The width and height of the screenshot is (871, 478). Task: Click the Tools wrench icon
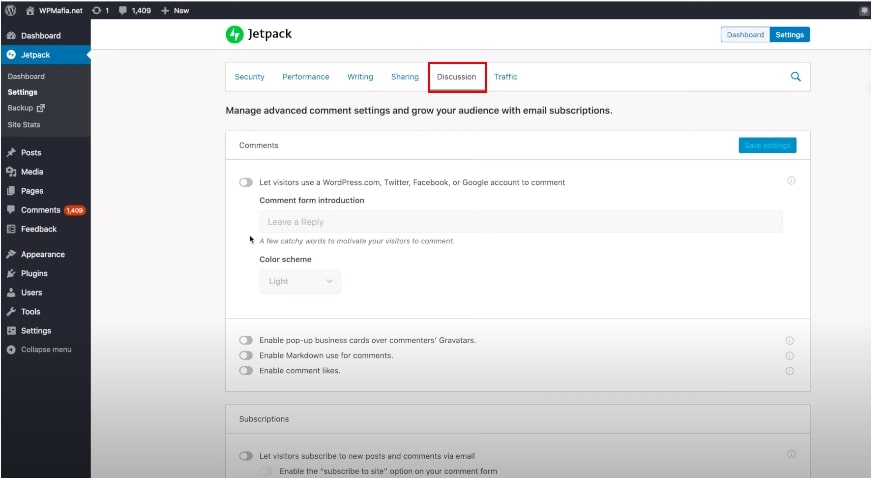coord(11,311)
